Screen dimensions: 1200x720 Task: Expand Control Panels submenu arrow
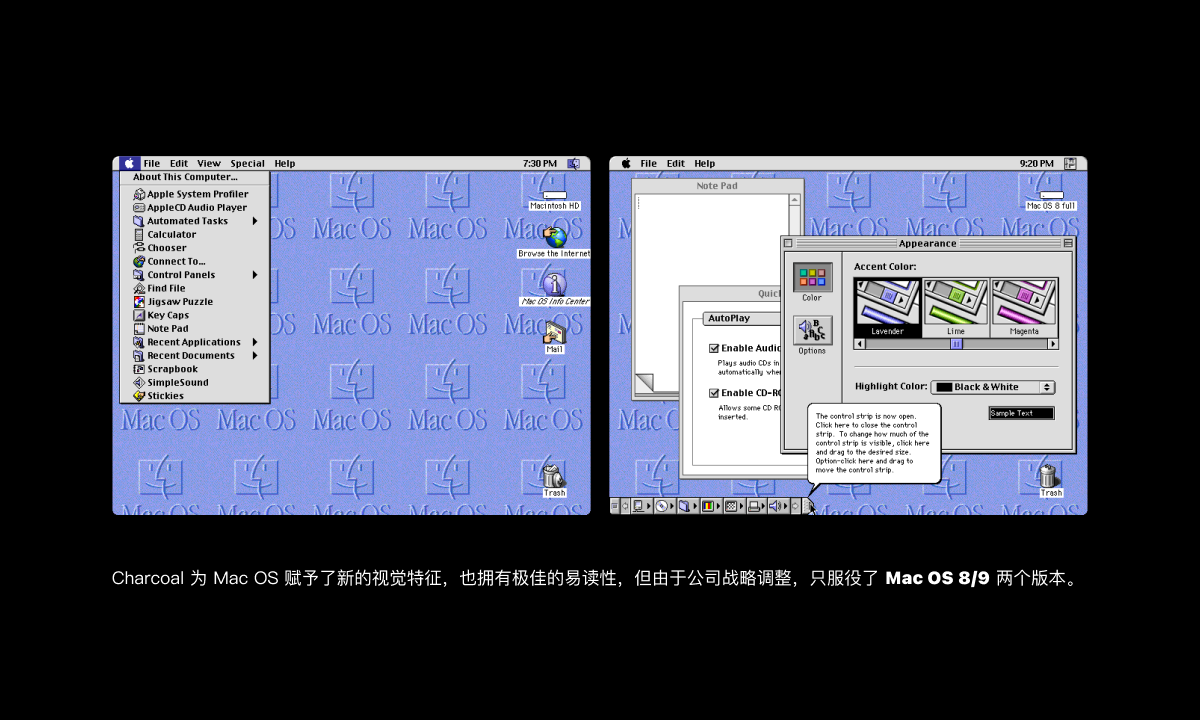click(255, 275)
